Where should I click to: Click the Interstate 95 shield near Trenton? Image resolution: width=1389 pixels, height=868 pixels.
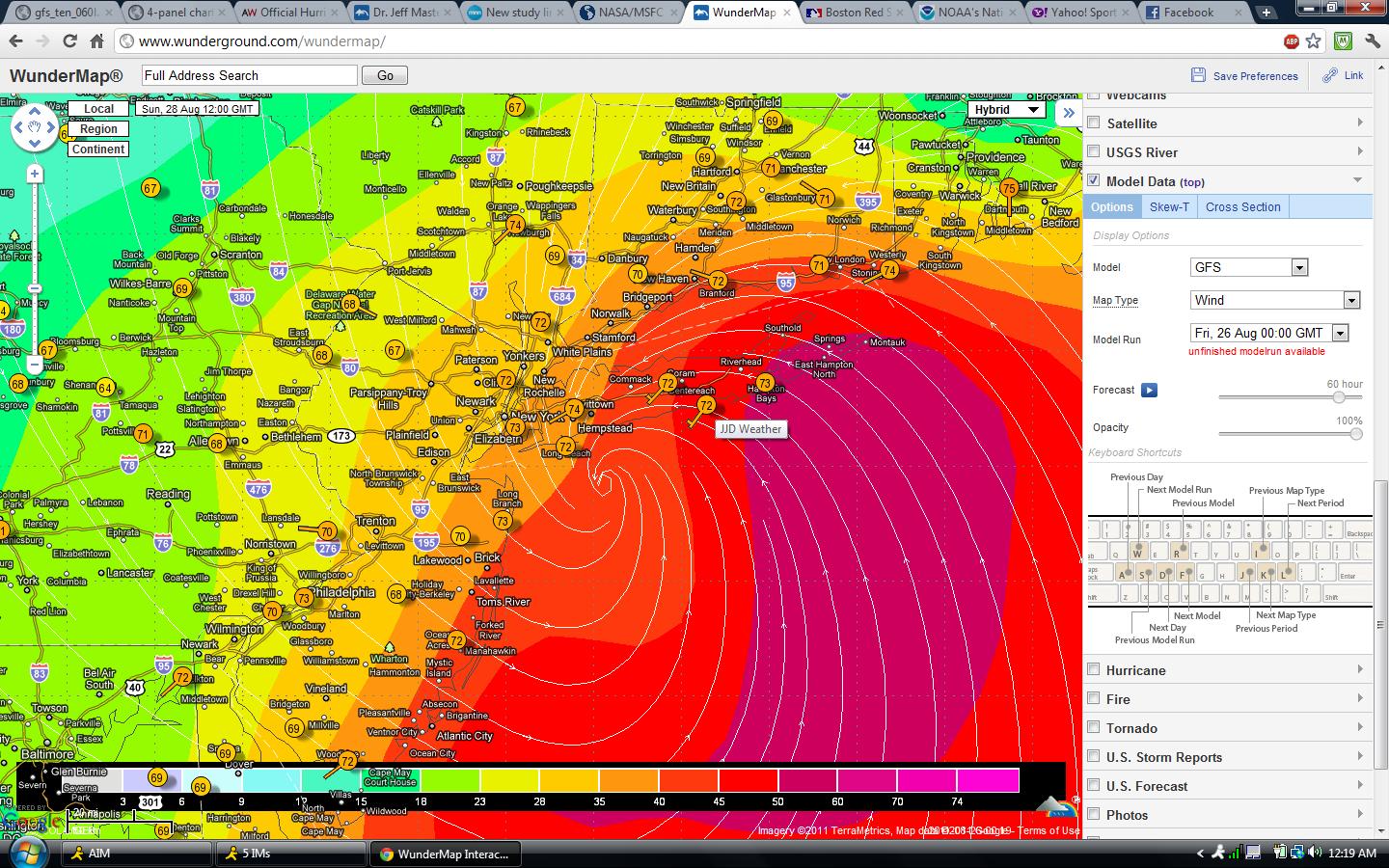(x=420, y=509)
